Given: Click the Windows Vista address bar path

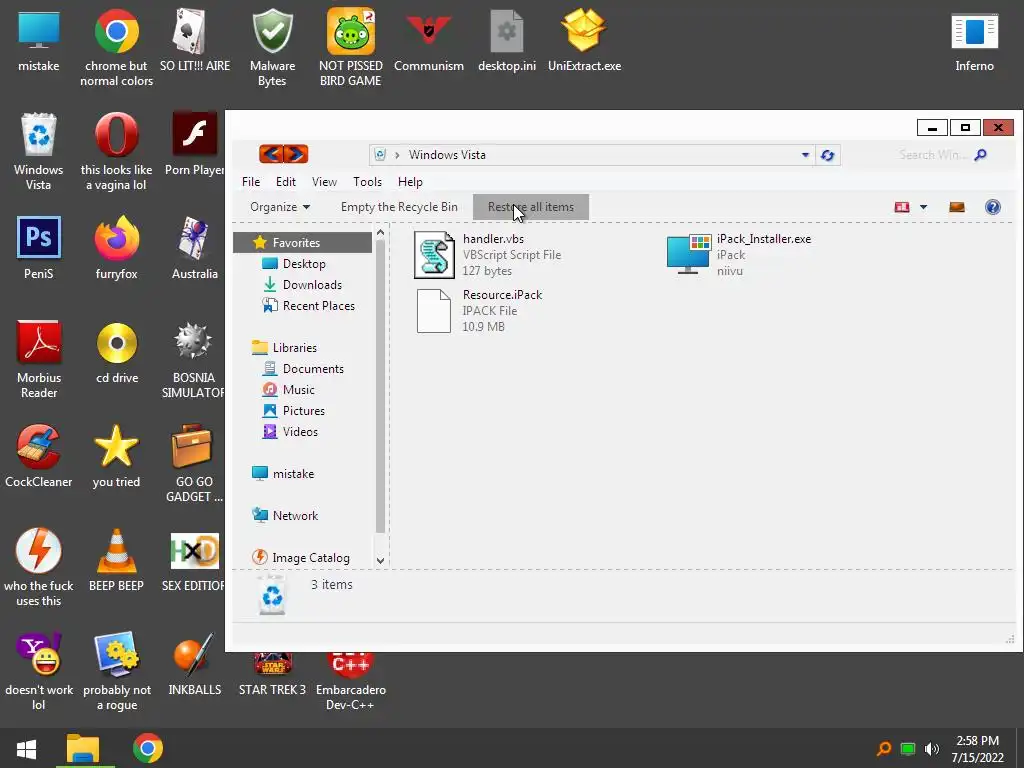Looking at the screenshot, I should point(447,155).
